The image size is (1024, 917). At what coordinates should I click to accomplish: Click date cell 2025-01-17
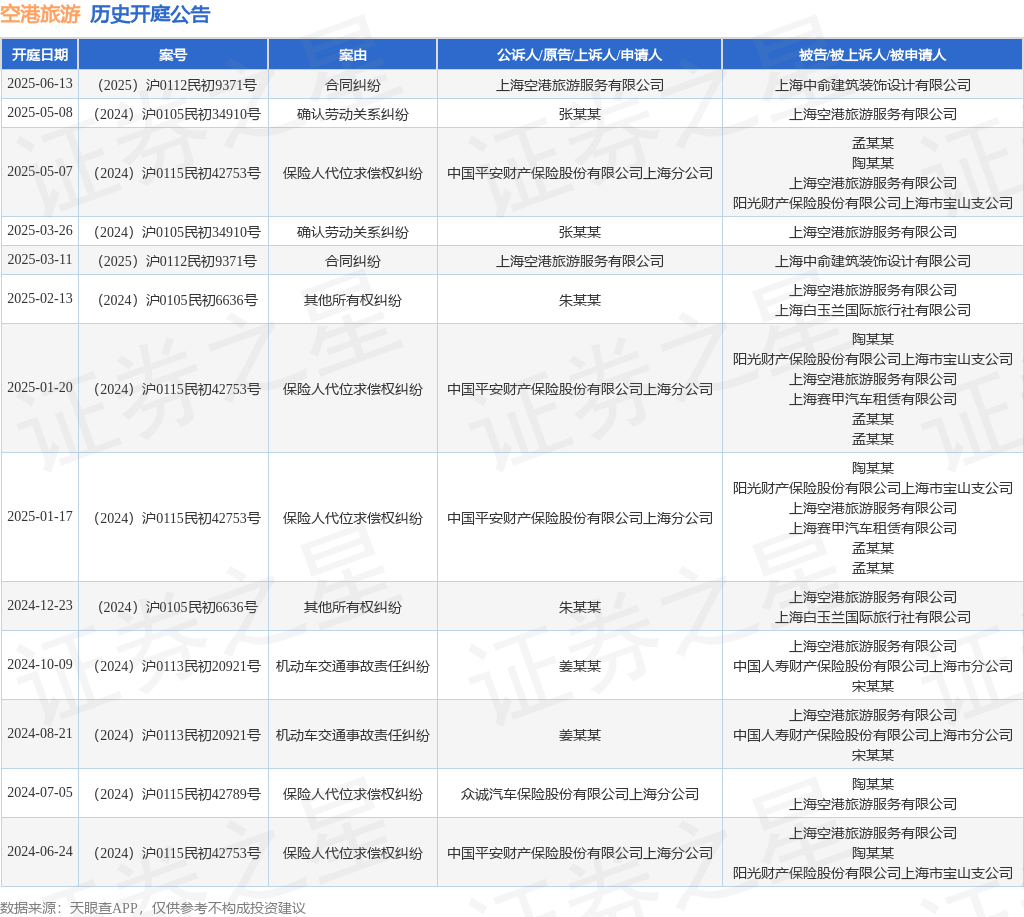tap(40, 516)
